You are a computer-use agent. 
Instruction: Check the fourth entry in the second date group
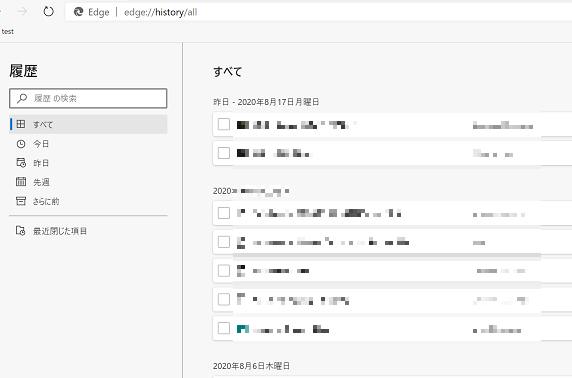point(224,300)
